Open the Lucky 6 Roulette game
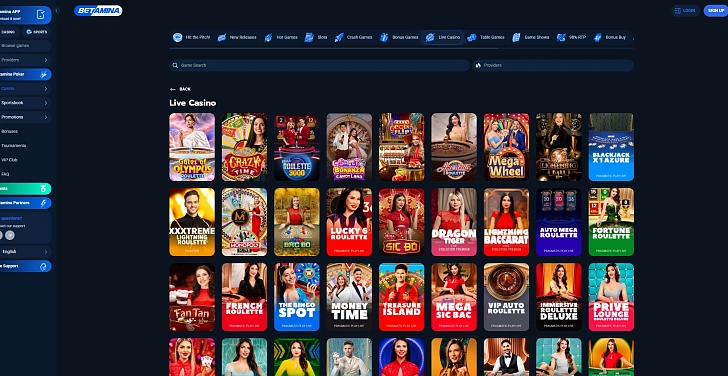The width and height of the screenshot is (728, 376). [x=349, y=222]
